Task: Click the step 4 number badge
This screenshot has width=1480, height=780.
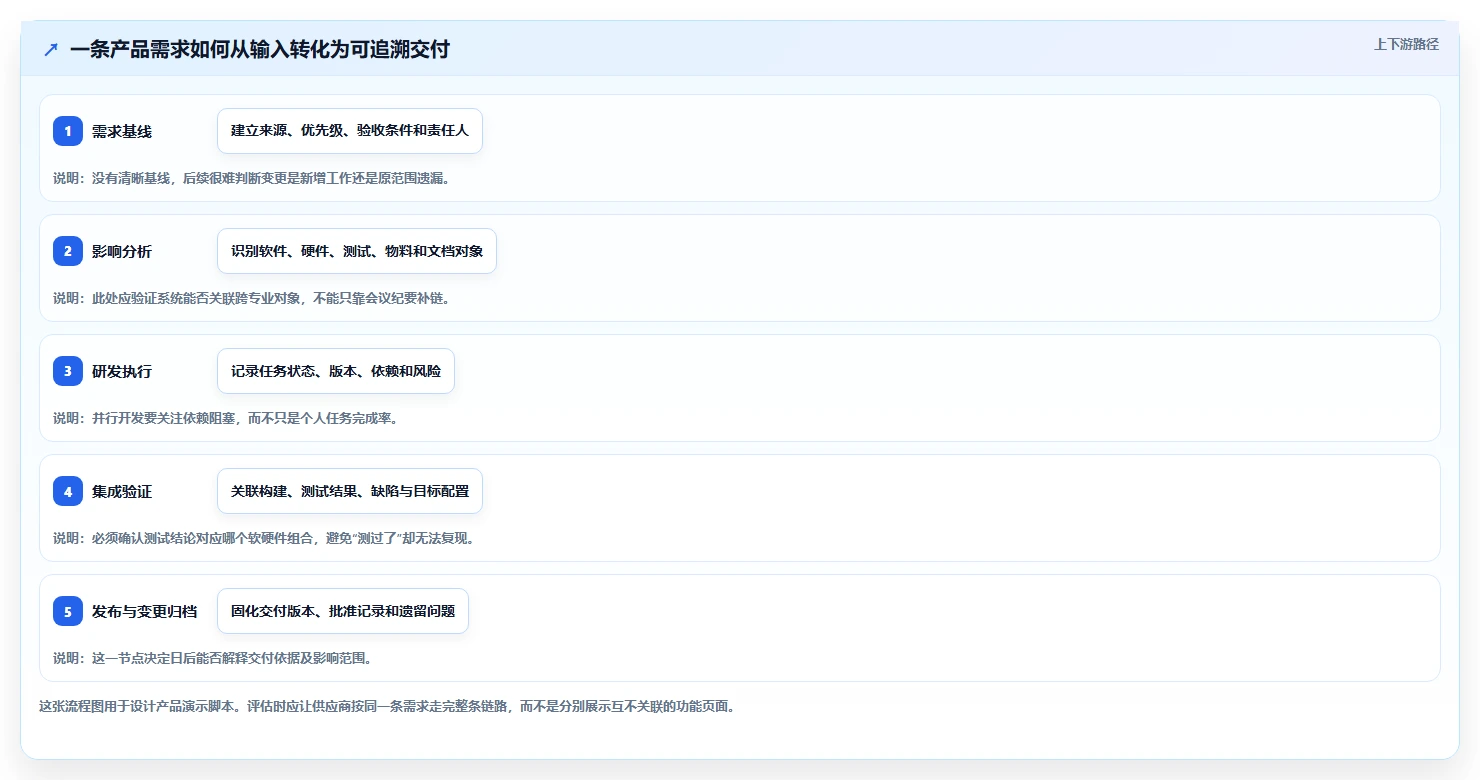Action: coord(68,491)
